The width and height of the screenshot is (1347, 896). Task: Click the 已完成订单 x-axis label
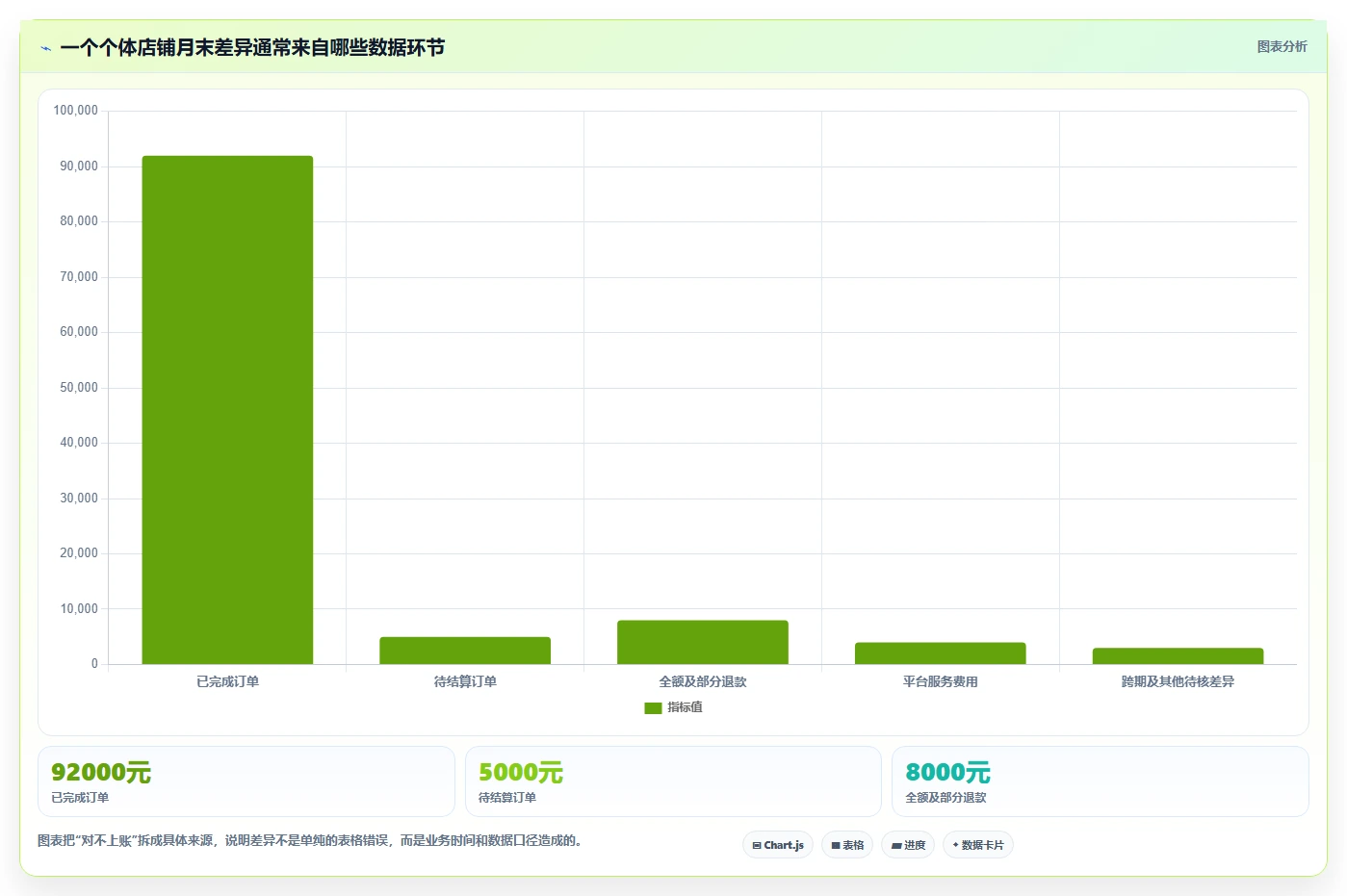pos(227,681)
